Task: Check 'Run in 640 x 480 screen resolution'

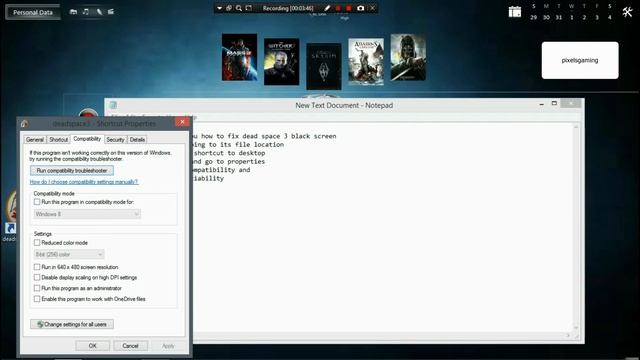Action: coord(37,267)
